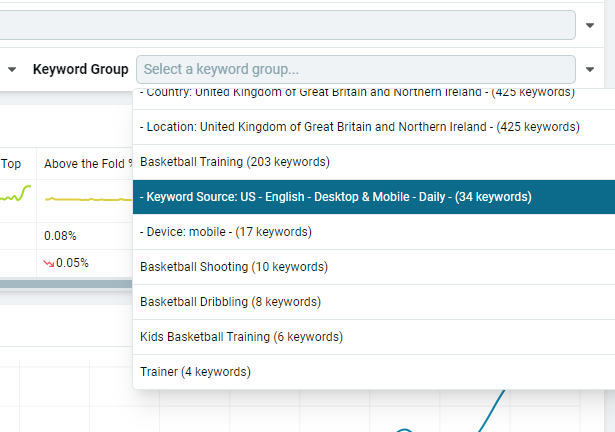Click the table's horizontal scrollbar
Screen dimensions: 615x432
[66, 284]
